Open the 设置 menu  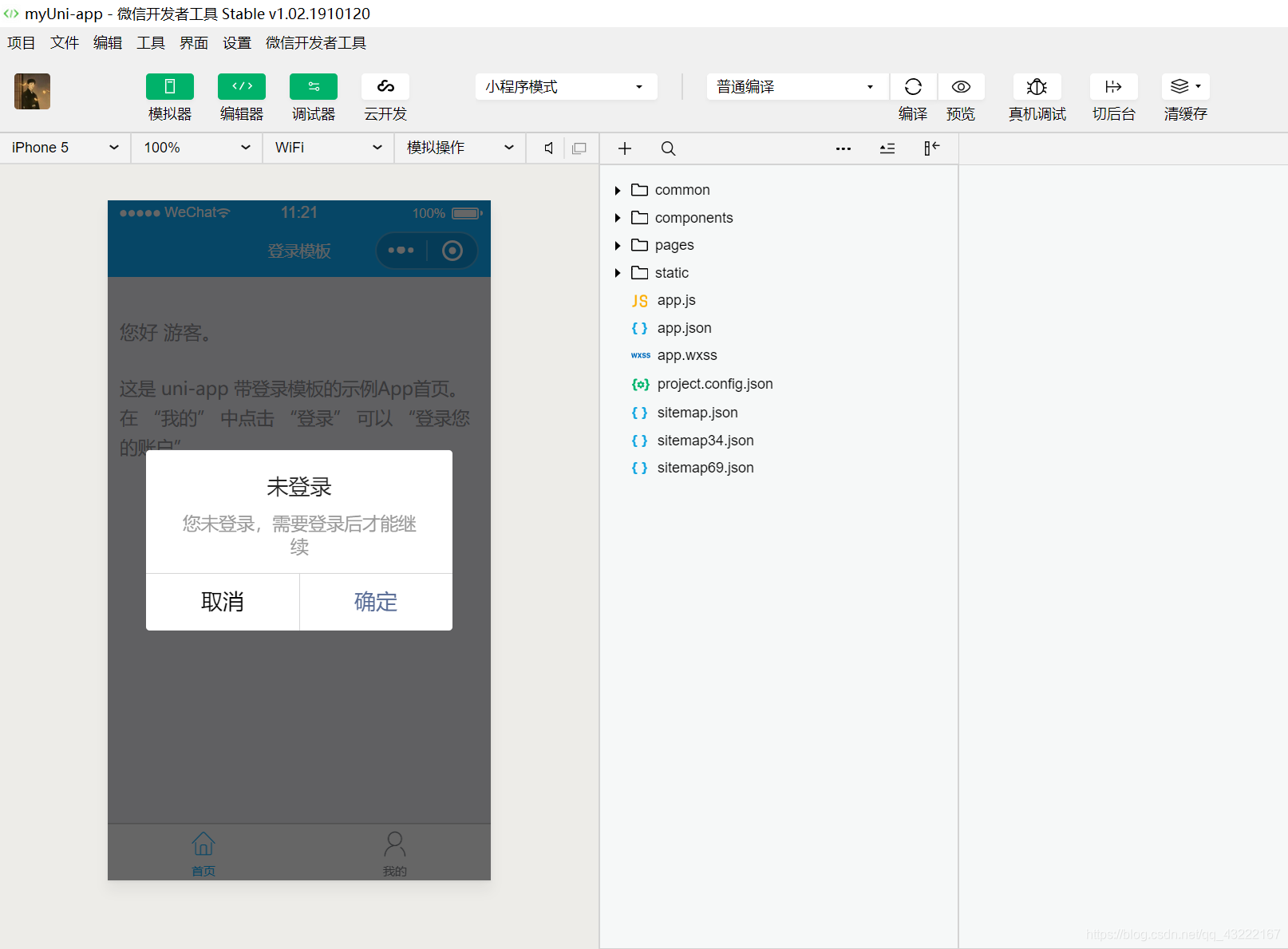(237, 43)
